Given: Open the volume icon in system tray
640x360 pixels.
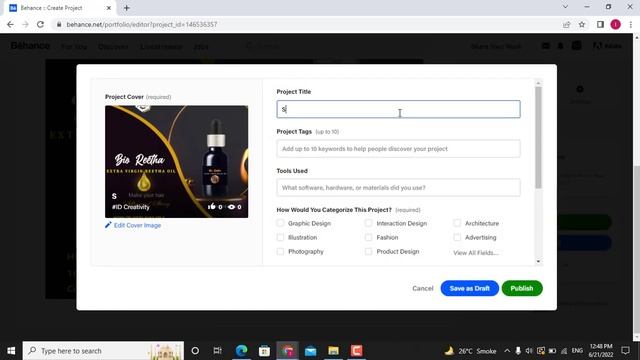Looking at the screenshot, I should coord(529,351).
